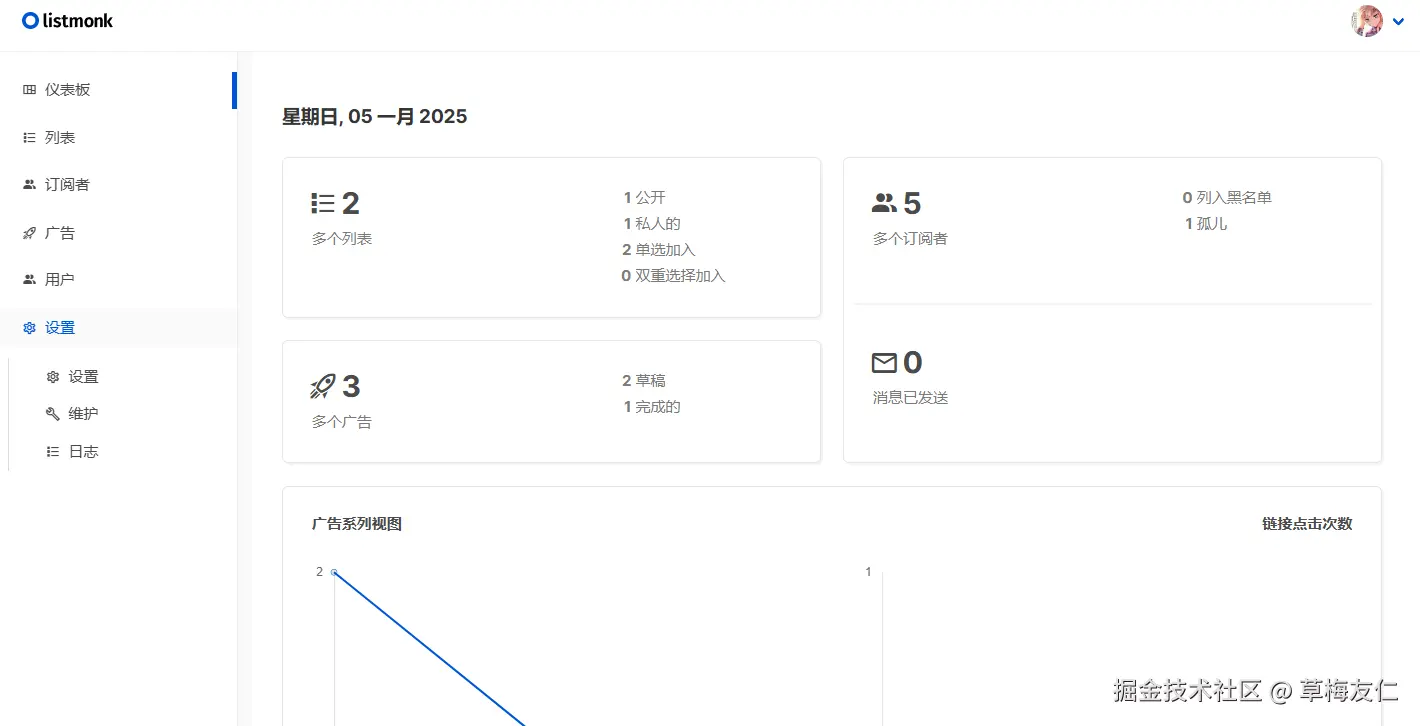This screenshot has height=726, width=1420.
Task: Click the 公开 lists stat
Action: pos(644,198)
